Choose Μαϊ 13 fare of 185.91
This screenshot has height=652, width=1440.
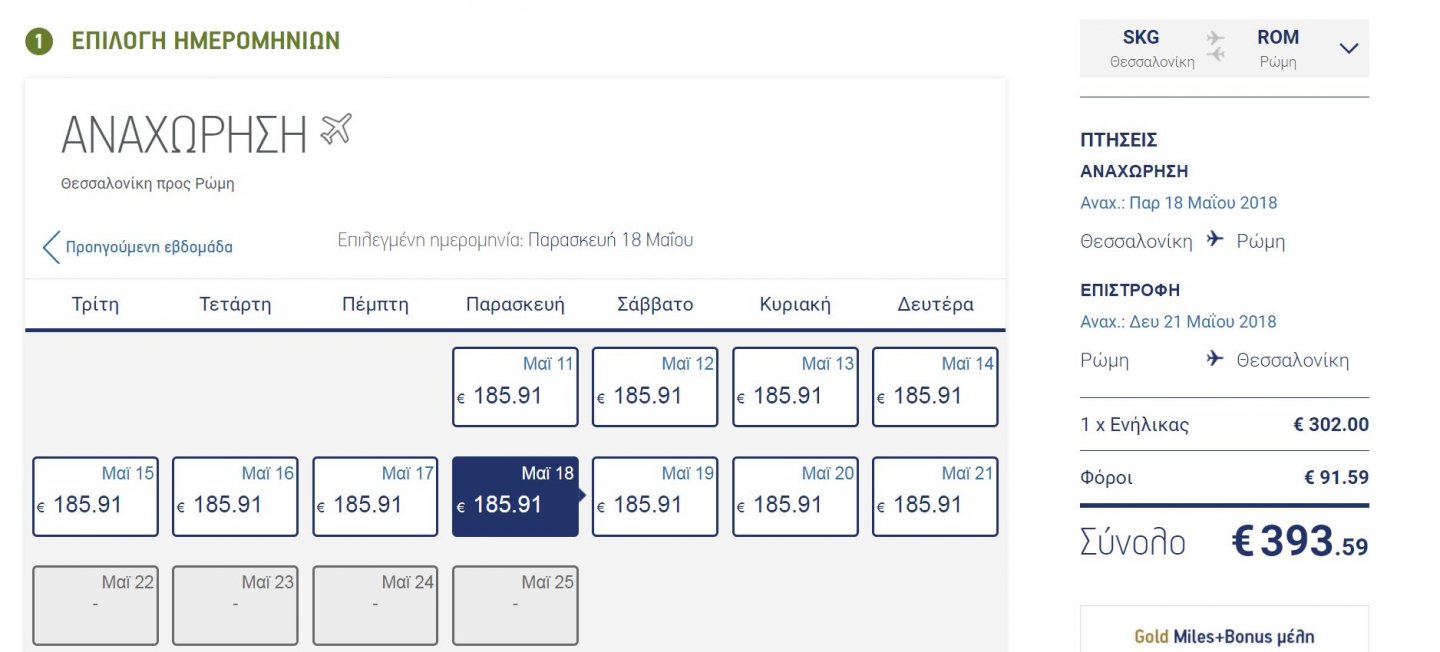[x=795, y=387]
